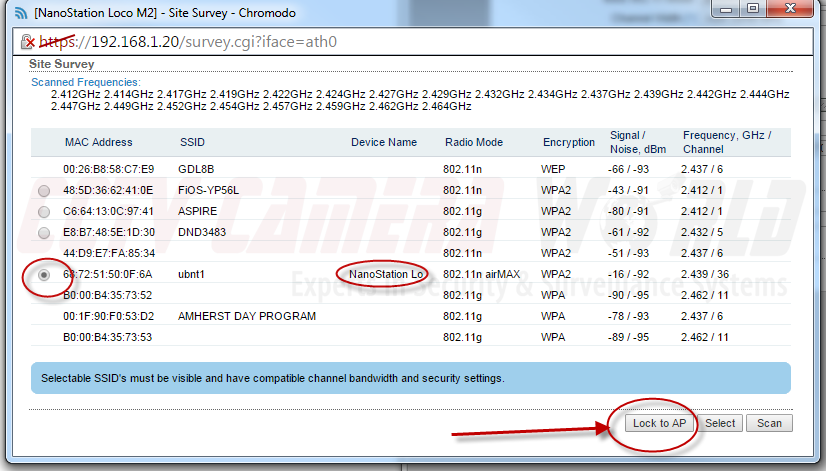
Task: Pick the DND3483 network radio button
Action: [44, 232]
